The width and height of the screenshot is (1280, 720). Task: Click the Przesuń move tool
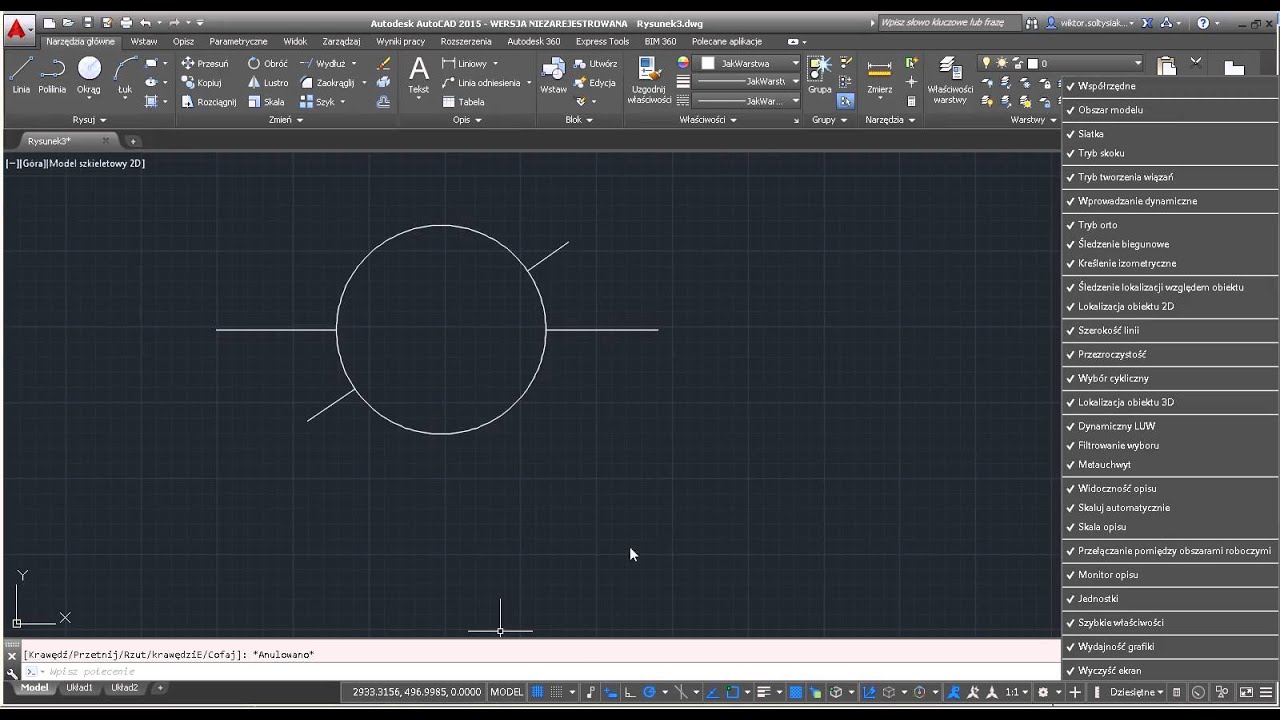tap(205, 63)
